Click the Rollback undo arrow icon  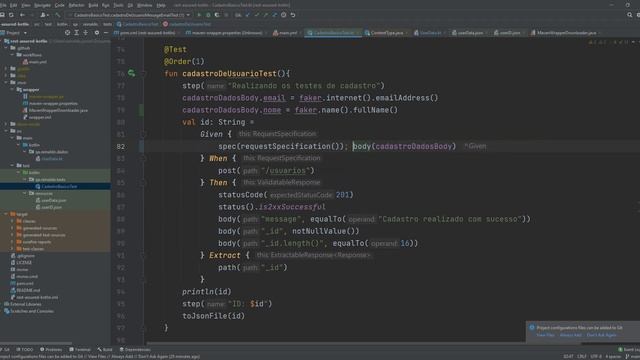[293, 15]
